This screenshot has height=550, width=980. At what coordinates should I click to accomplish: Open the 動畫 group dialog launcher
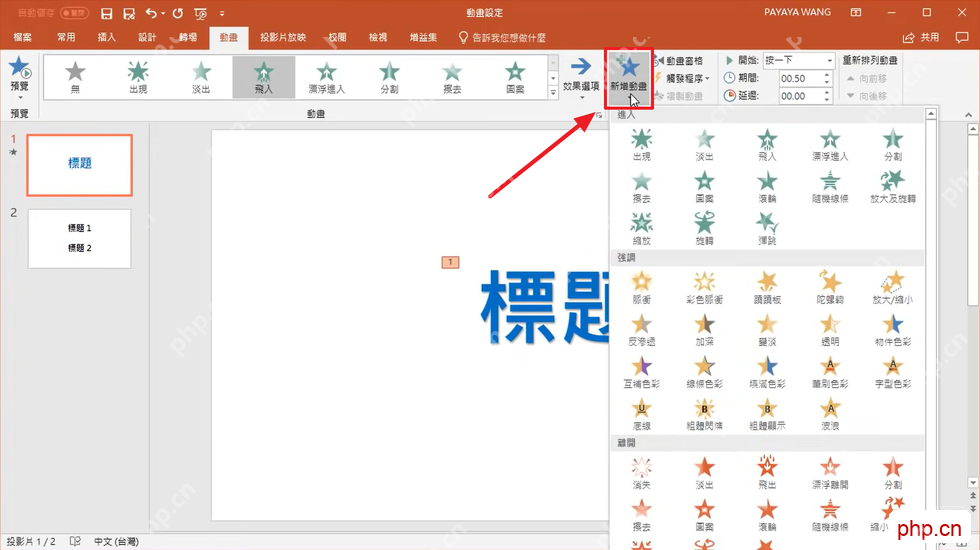599,115
